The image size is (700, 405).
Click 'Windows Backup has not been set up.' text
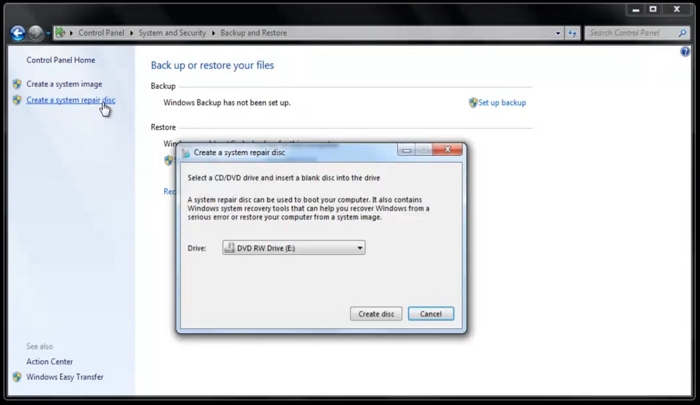click(x=227, y=103)
